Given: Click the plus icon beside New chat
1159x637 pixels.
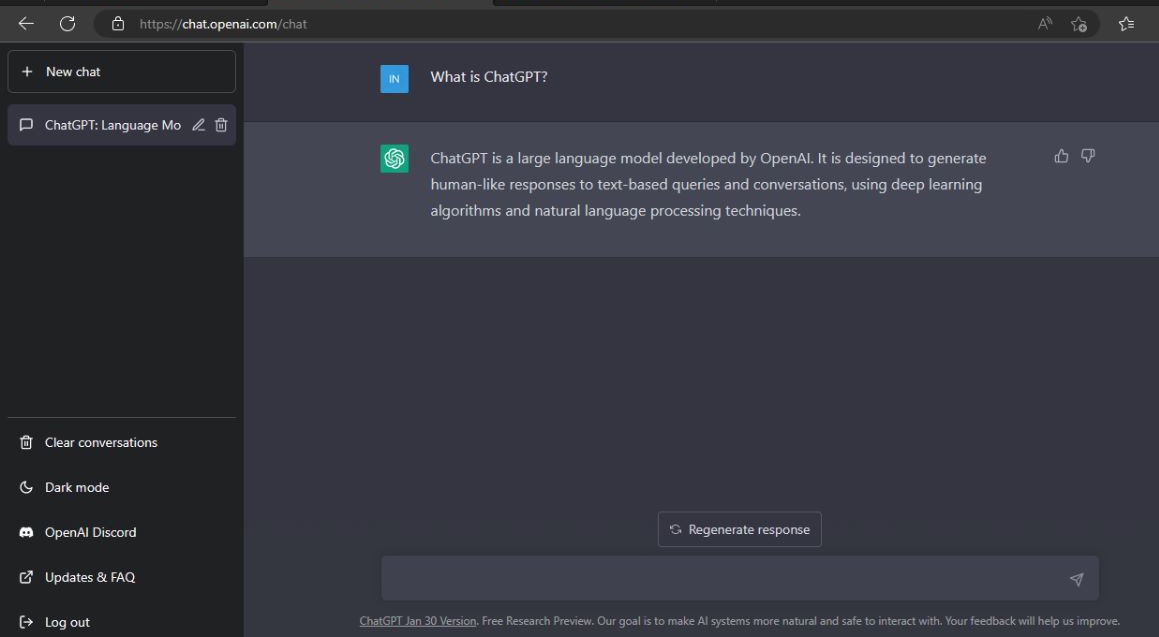Looking at the screenshot, I should pos(27,72).
